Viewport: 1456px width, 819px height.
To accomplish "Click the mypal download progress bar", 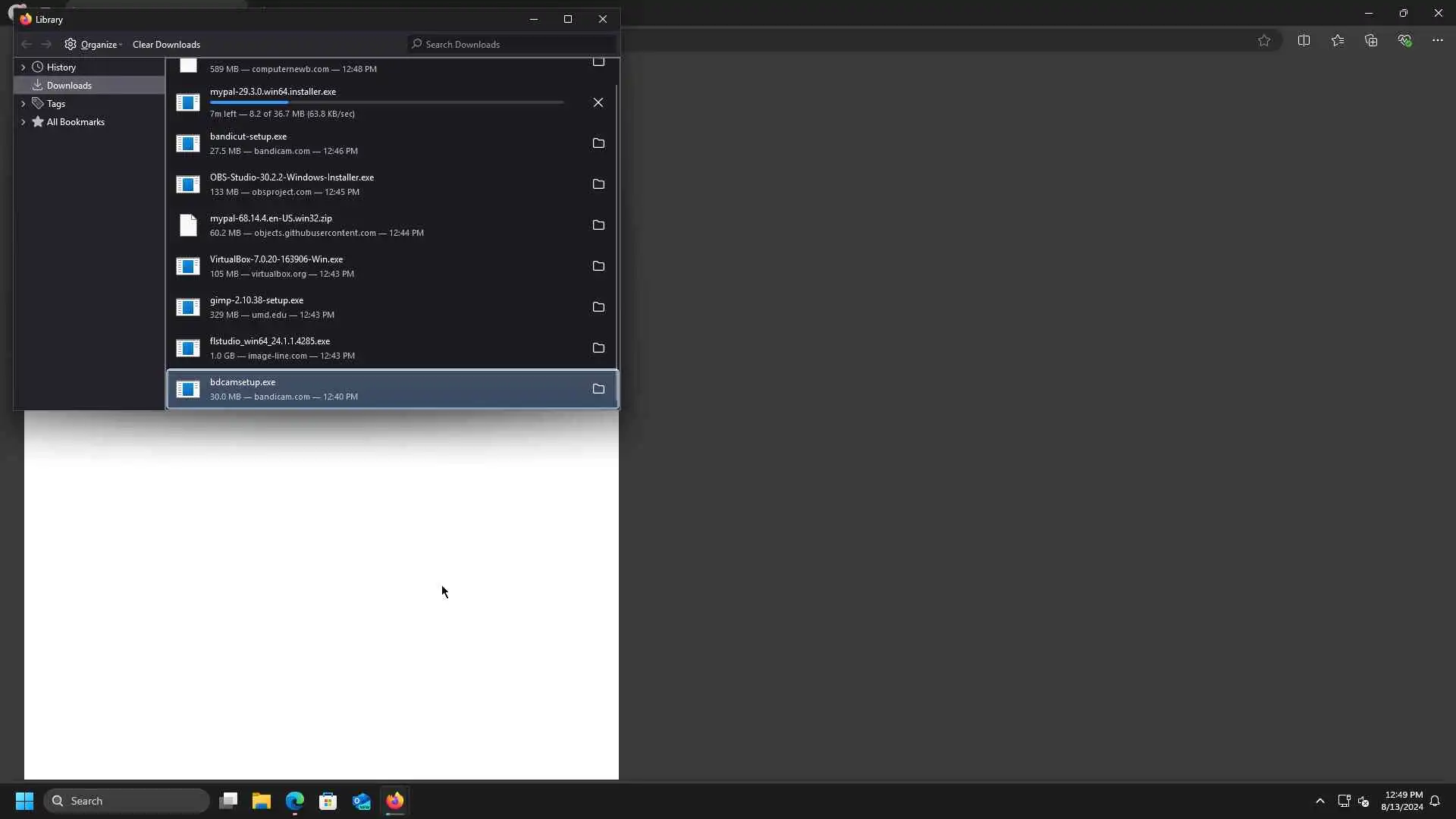I will [x=386, y=102].
